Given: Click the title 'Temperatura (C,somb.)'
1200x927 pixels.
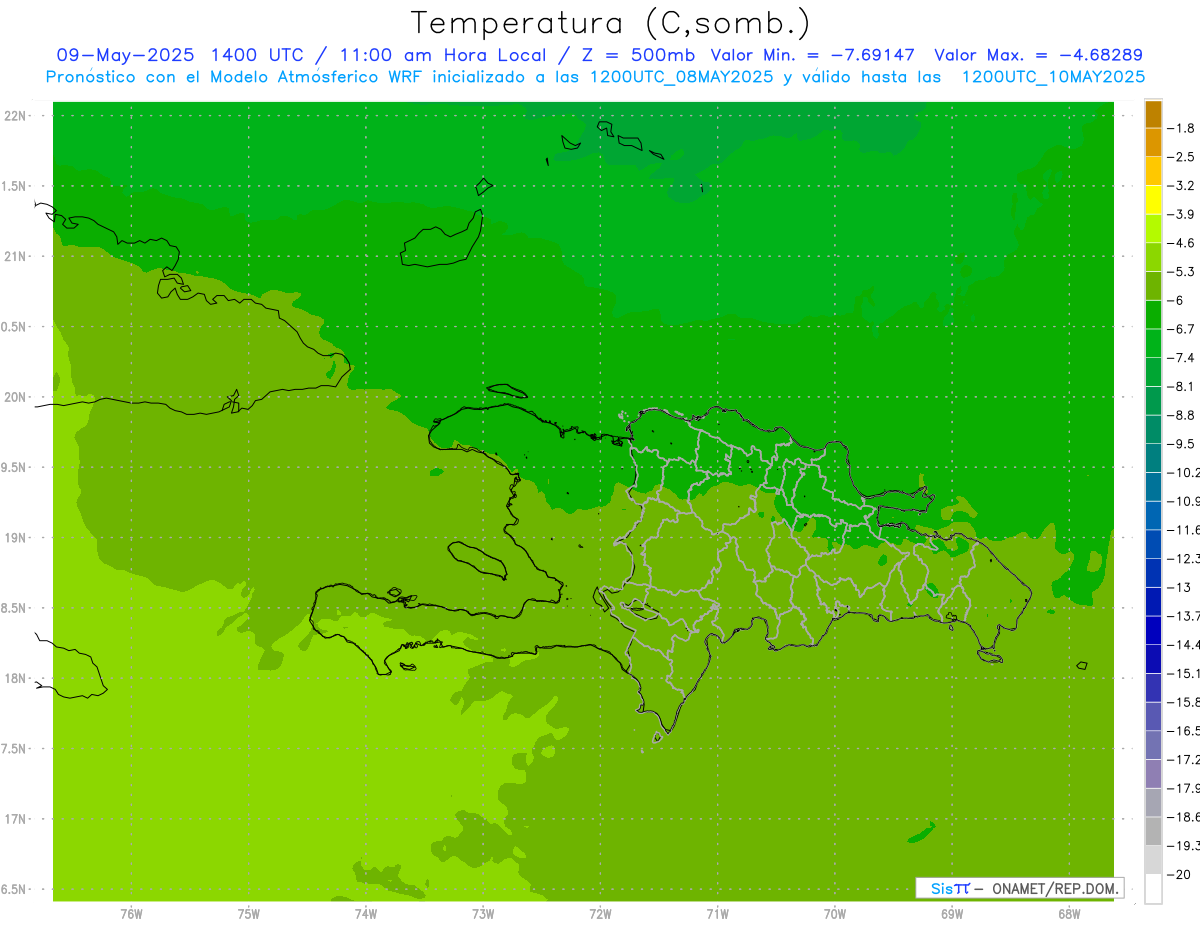Looking at the screenshot, I should (610, 23).
